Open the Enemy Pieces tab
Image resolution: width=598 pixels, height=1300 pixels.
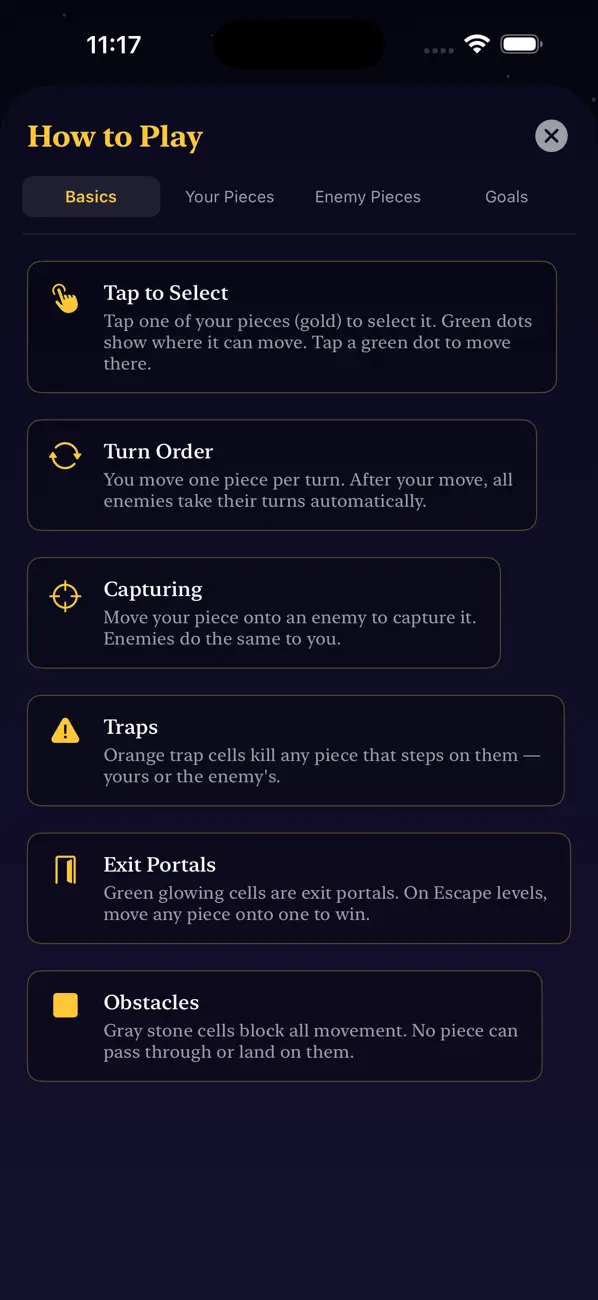pyautogui.click(x=368, y=197)
